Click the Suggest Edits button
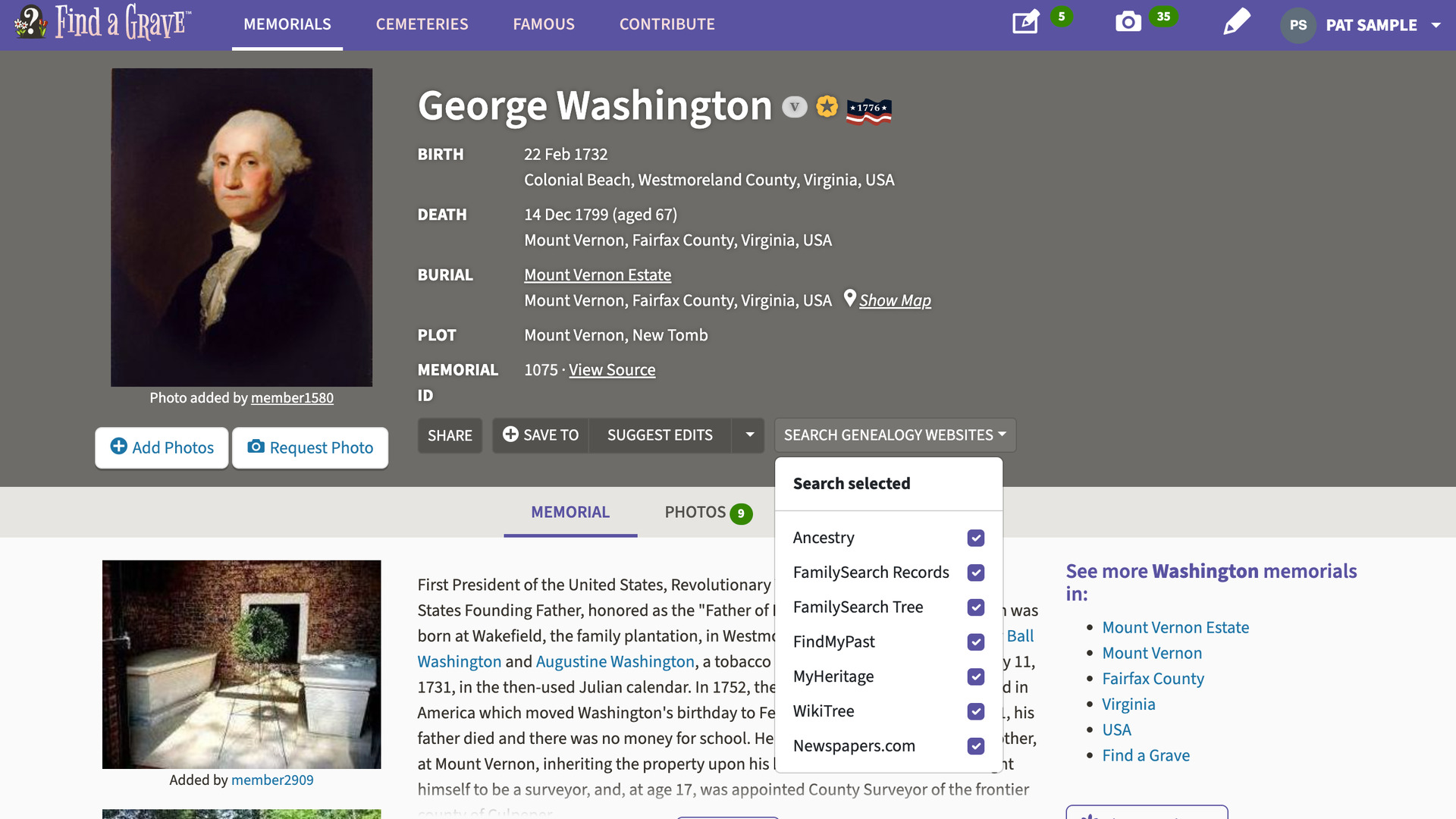This screenshot has width=1456, height=819. (660, 435)
